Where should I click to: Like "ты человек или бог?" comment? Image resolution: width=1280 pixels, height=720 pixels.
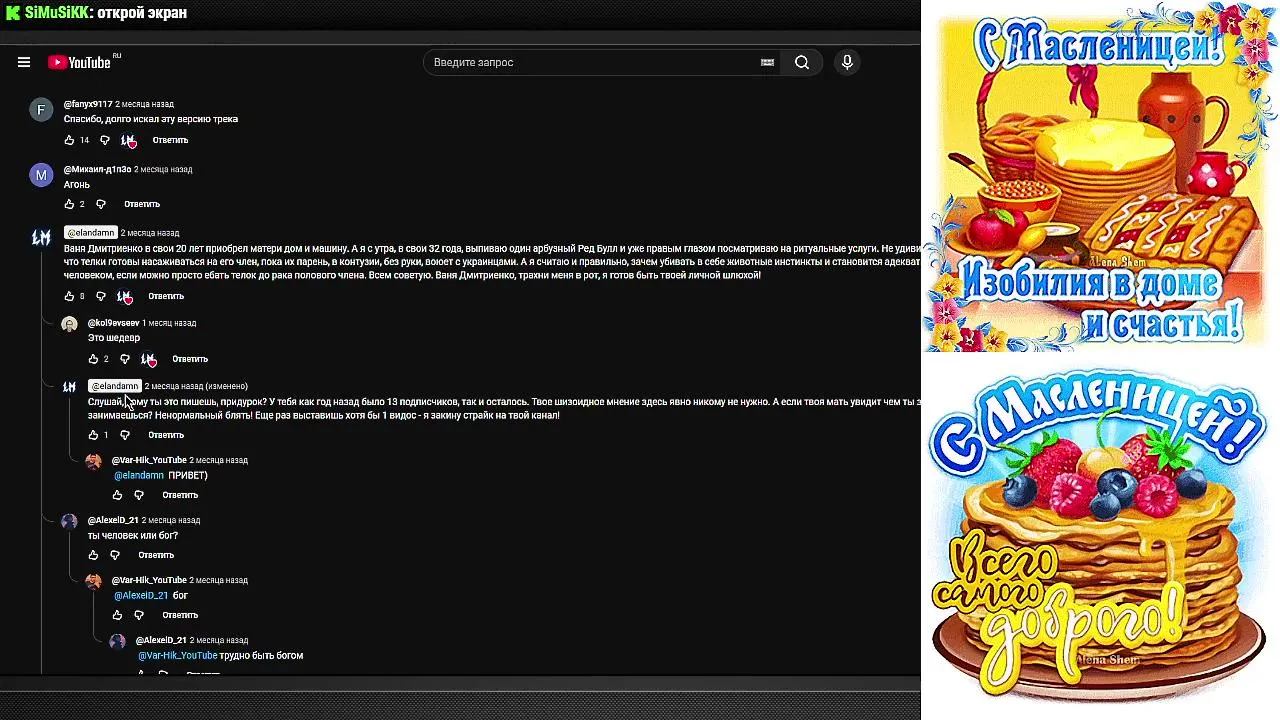(93, 555)
